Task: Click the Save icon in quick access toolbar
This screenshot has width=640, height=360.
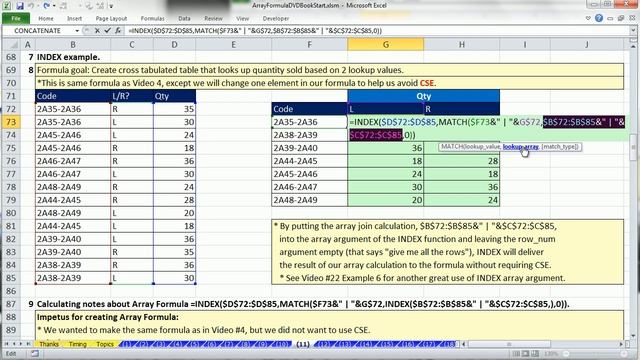Action: (20, 6)
